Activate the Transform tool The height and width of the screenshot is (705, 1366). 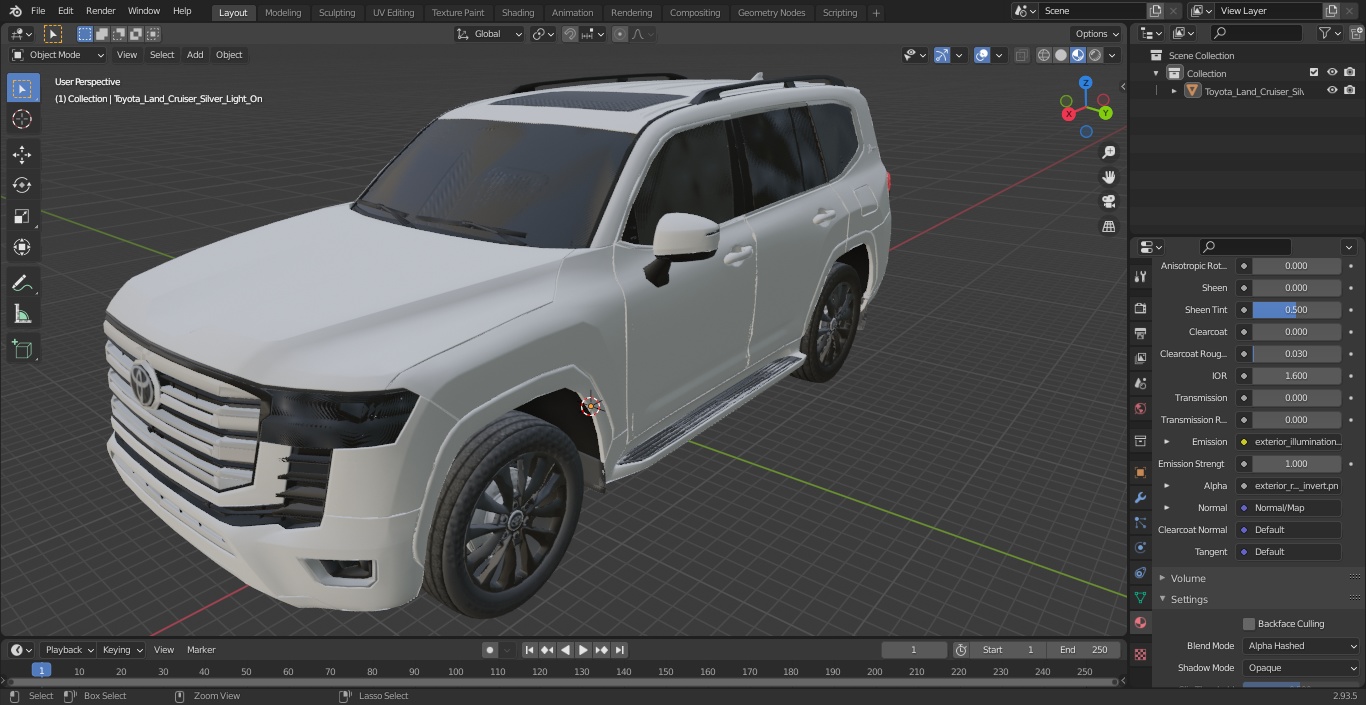(x=22, y=247)
